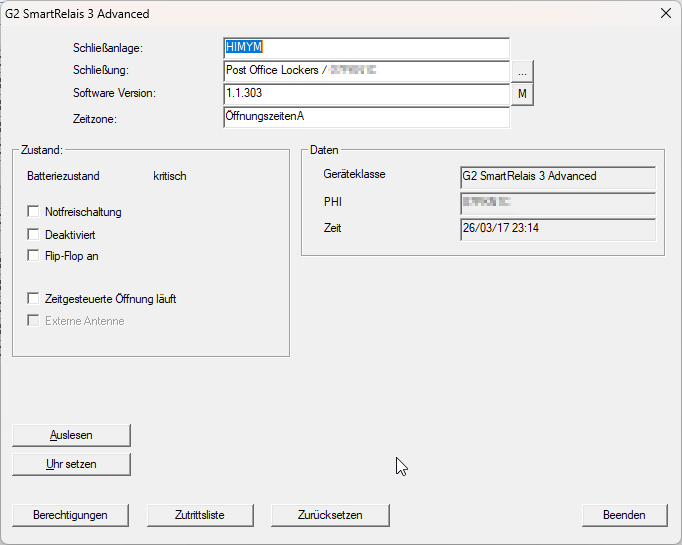The height and width of the screenshot is (545, 682).
Task: Close the G2 SmartRelais 3 Advanced window
Action: tap(666, 13)
